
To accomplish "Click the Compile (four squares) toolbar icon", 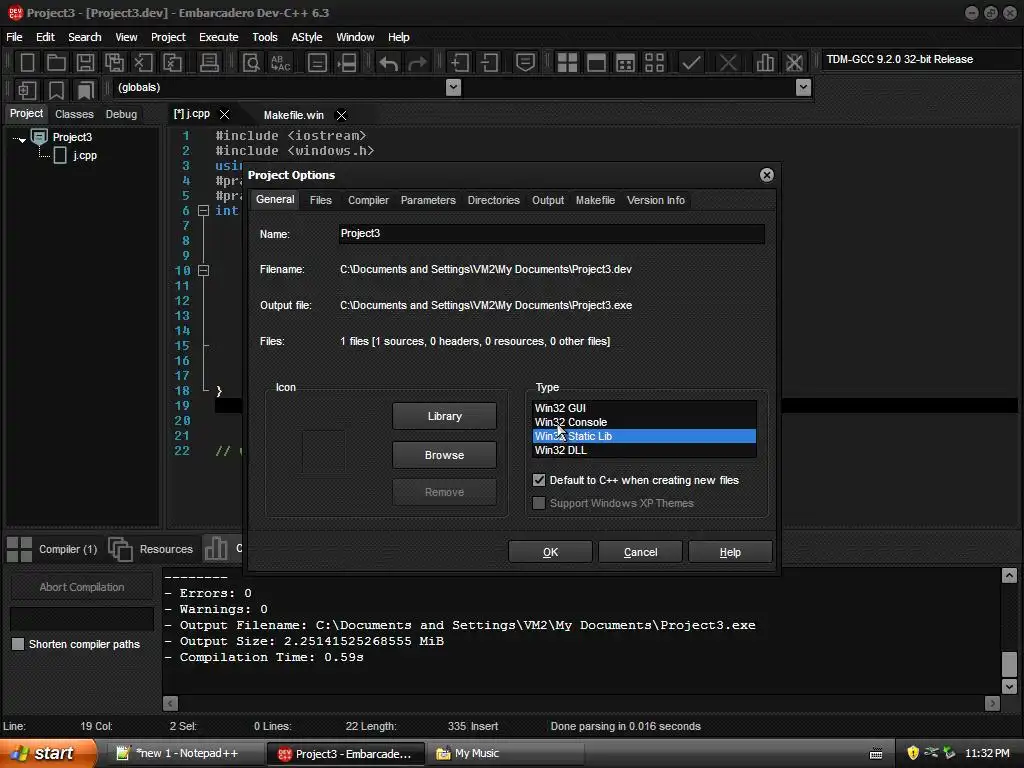I will coord(567,63).
